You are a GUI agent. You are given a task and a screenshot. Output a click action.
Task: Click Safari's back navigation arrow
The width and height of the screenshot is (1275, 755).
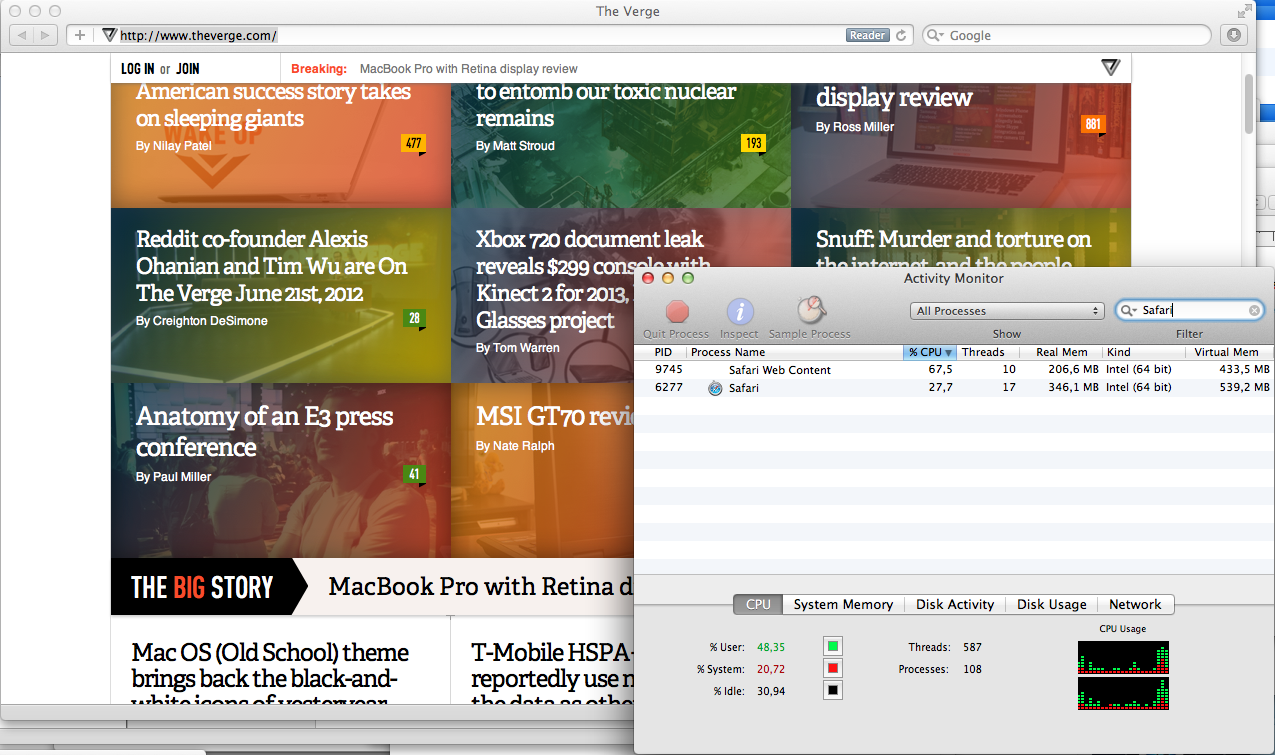coord(21,35)
